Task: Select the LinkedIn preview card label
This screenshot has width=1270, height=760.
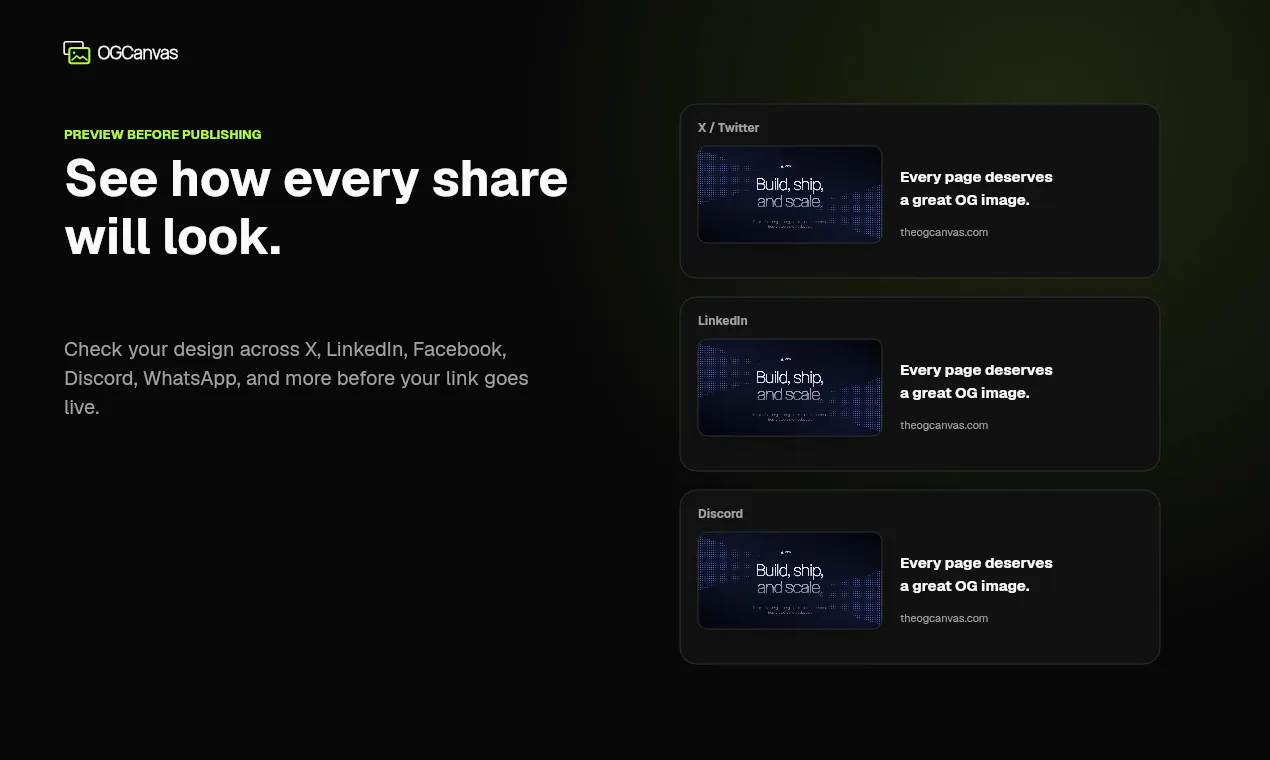Action: click(x=723, y=320)
